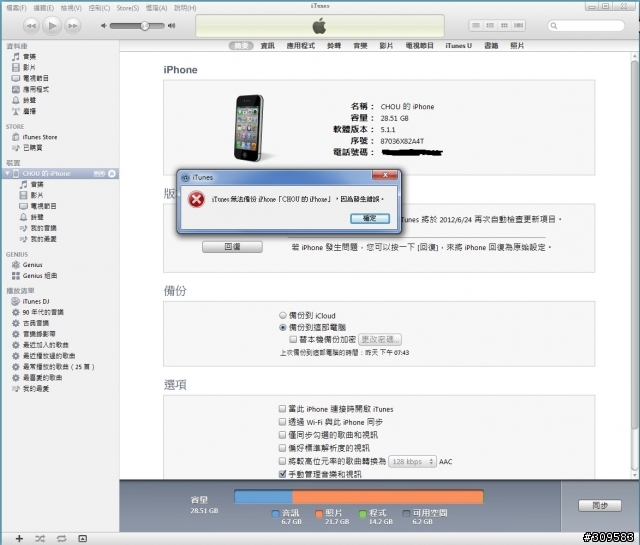The image size is (640, 545).
Task: Click the volume slider knob
Action: click(145, 26)
